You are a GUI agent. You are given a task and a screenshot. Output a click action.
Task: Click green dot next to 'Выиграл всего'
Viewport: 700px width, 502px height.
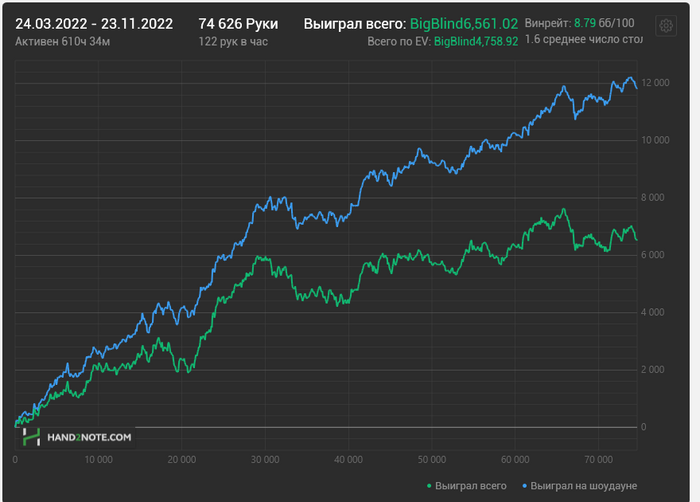(429, 486)
